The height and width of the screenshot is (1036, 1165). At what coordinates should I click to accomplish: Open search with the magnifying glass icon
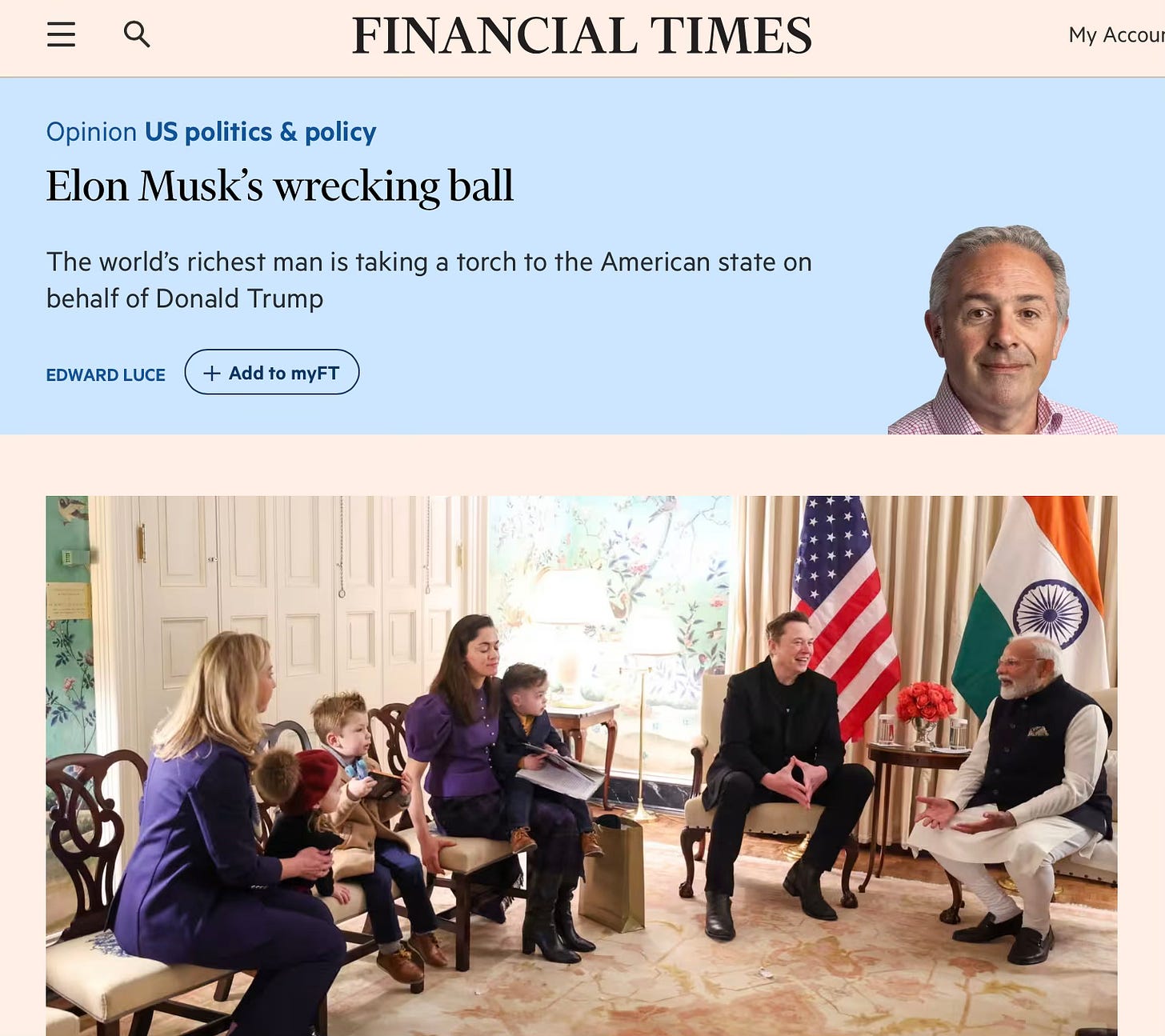pyautogui.click(x=137, y=34)
